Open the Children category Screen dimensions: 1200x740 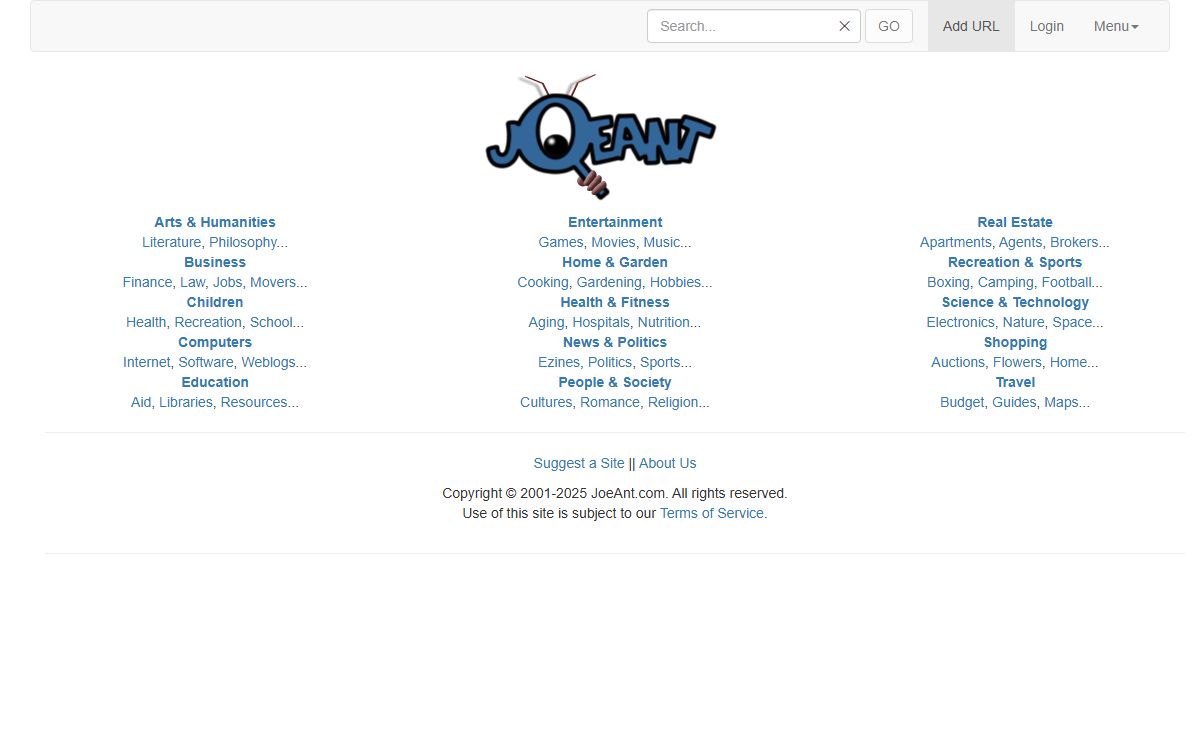tap(215, 302)
